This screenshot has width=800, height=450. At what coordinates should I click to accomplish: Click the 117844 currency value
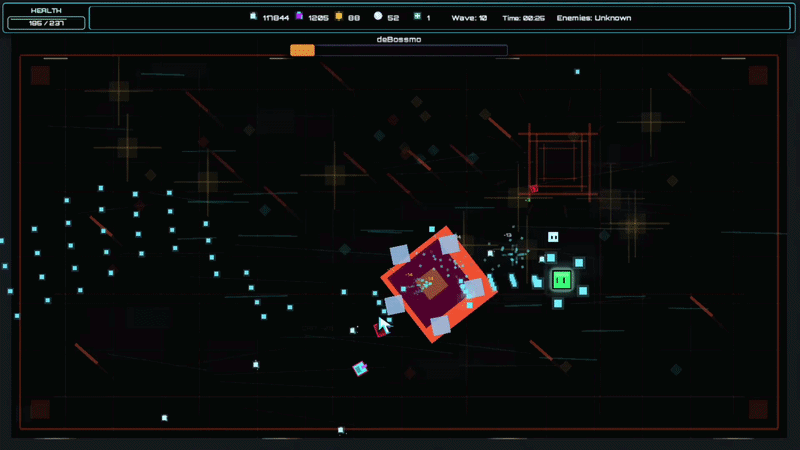(276, 18)
